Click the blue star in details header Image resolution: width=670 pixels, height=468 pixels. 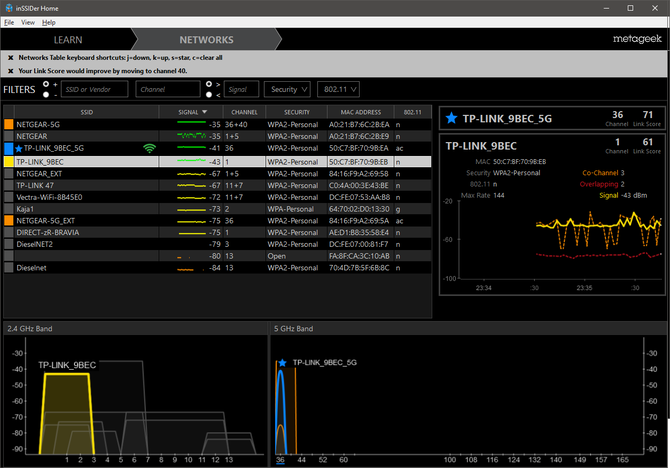point(451,118)
